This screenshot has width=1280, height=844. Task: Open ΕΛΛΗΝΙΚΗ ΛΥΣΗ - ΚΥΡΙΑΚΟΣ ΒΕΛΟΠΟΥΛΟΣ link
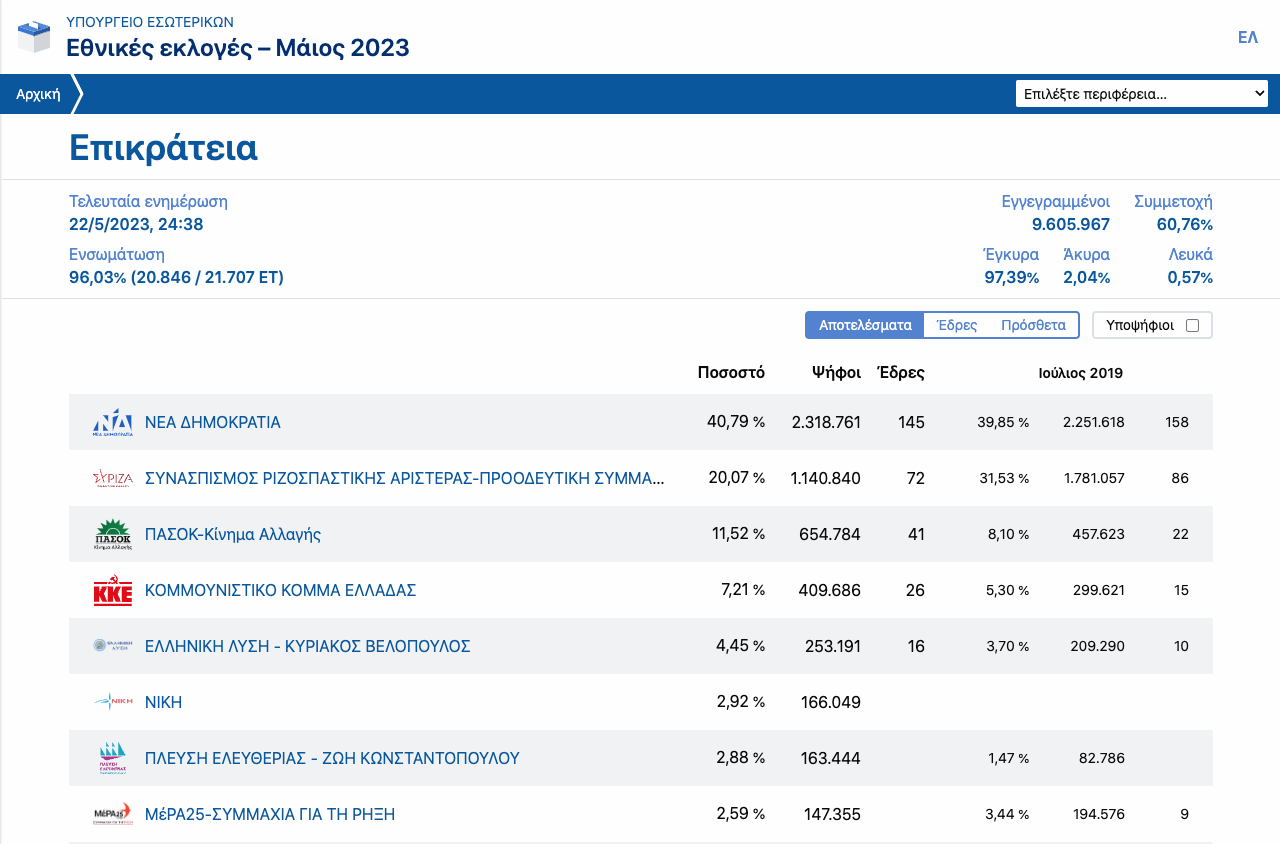(x=308, y=646)
